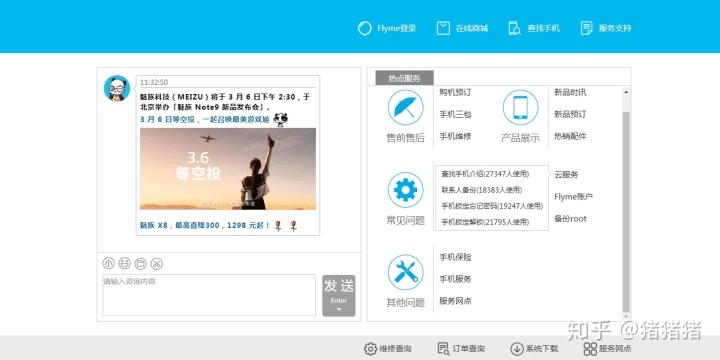Click the 11:32:50 message timestamp
Viewport: 720px width, 360px height.
(154, 82)
